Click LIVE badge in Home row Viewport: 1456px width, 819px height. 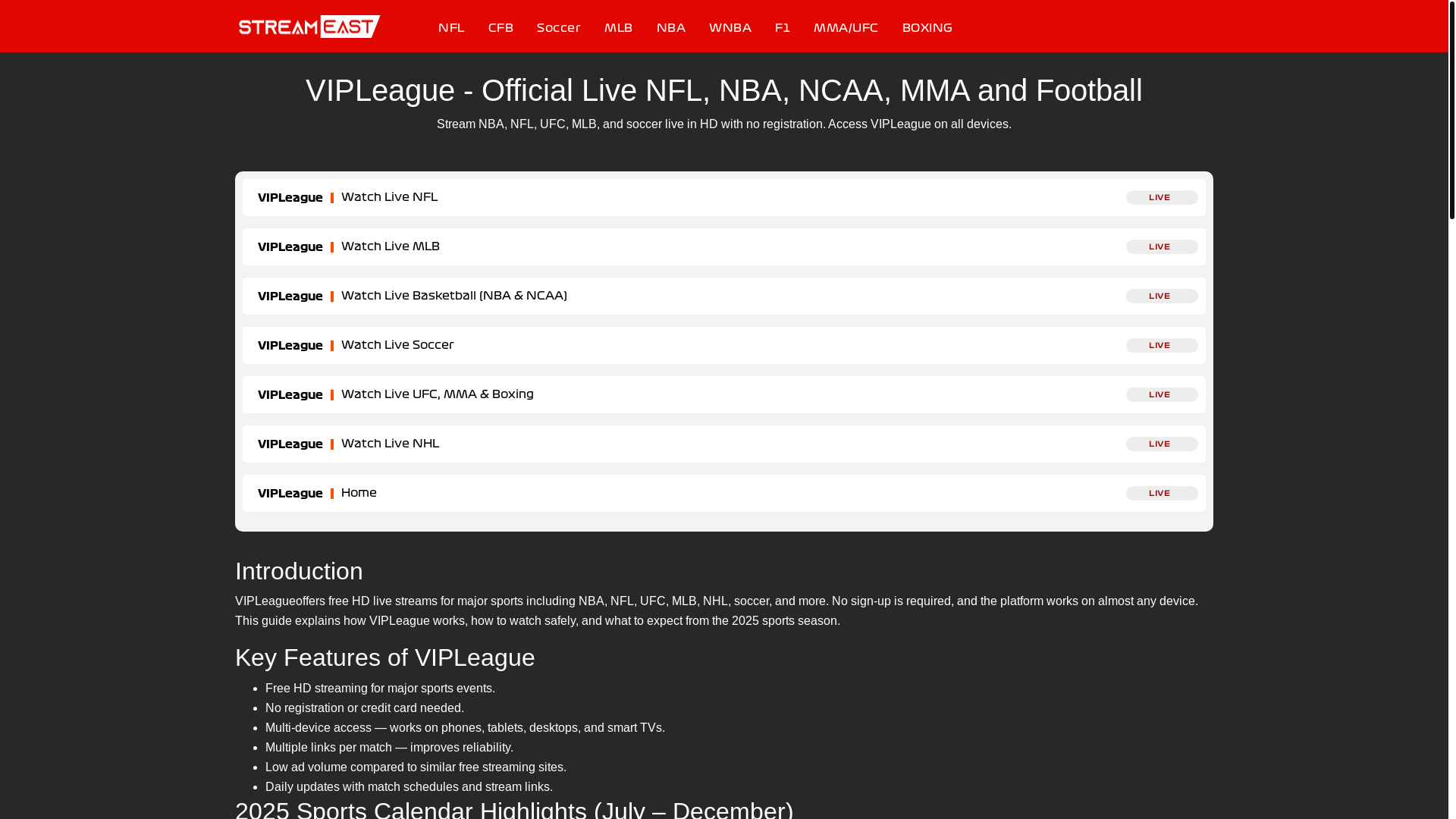point(1162,493)
